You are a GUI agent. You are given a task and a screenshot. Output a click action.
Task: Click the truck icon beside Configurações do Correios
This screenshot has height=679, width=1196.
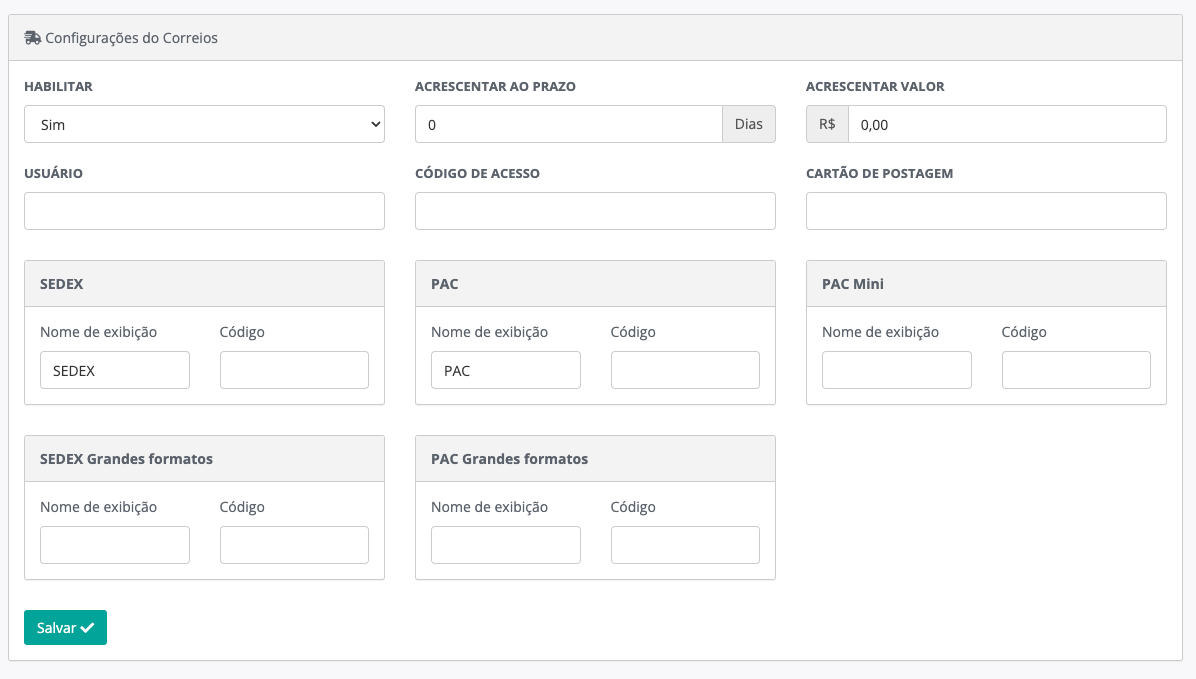click(x=33, y=37)
